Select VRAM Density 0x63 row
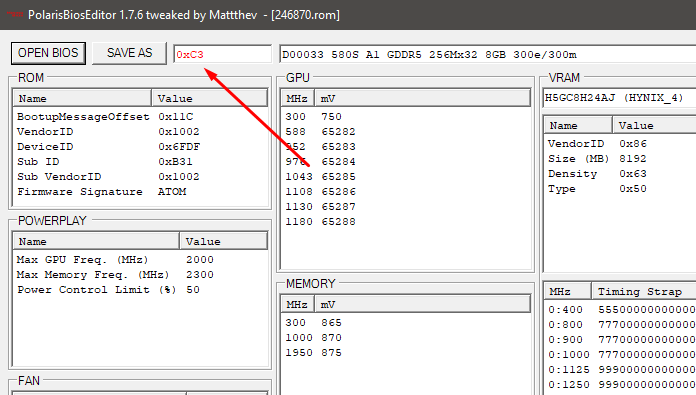 pyautogui.click(x=621, y=174)
